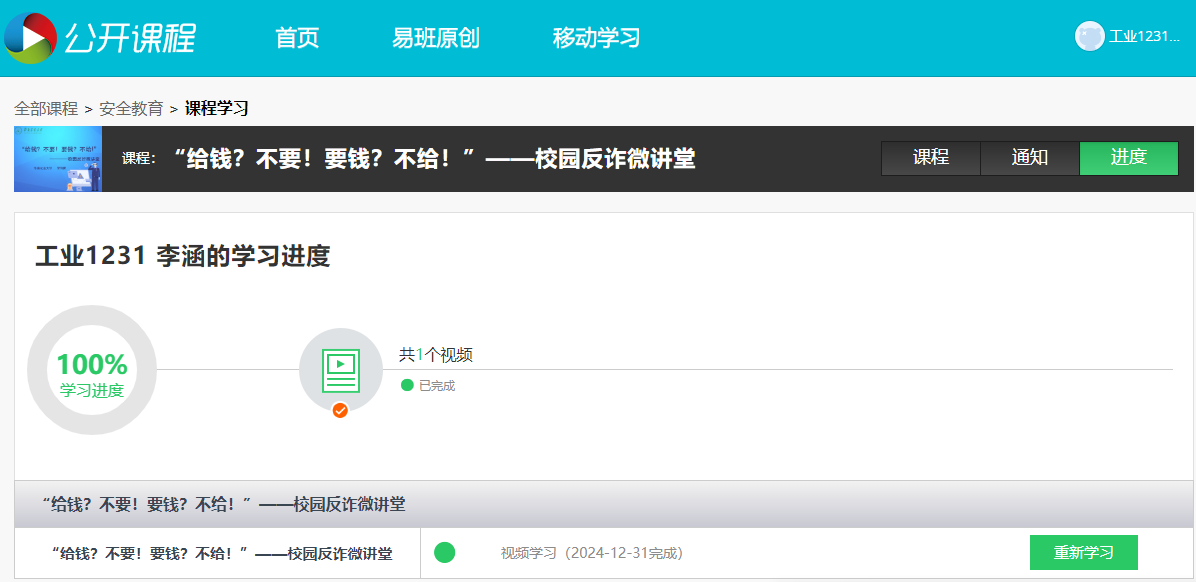
Task: Open 移动学习 navigation item
Action: (x=596, y=37)
